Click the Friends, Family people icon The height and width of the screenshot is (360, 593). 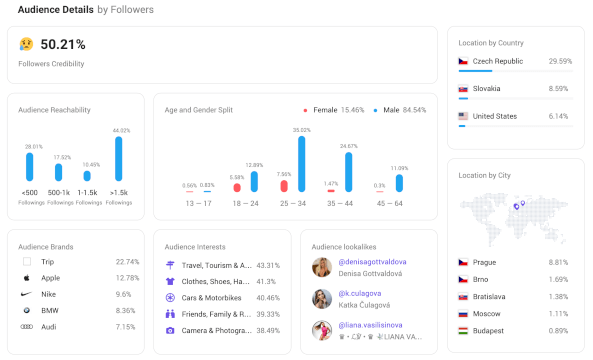(170, 314)
